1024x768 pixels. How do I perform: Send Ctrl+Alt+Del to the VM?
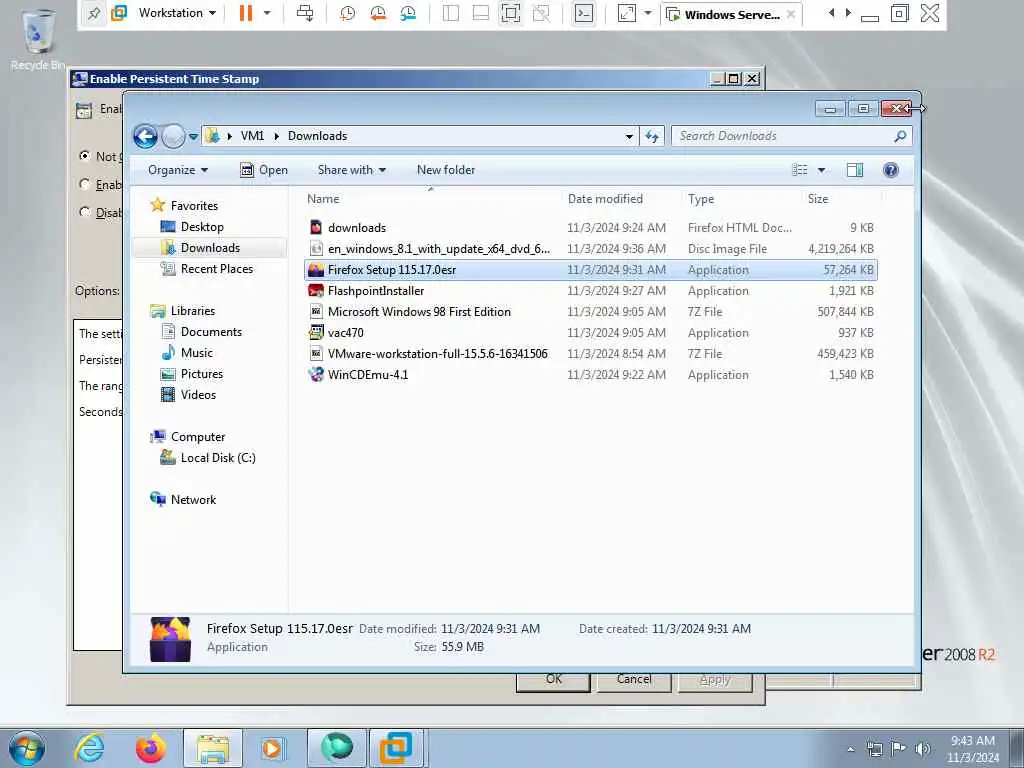click(305, 13)
